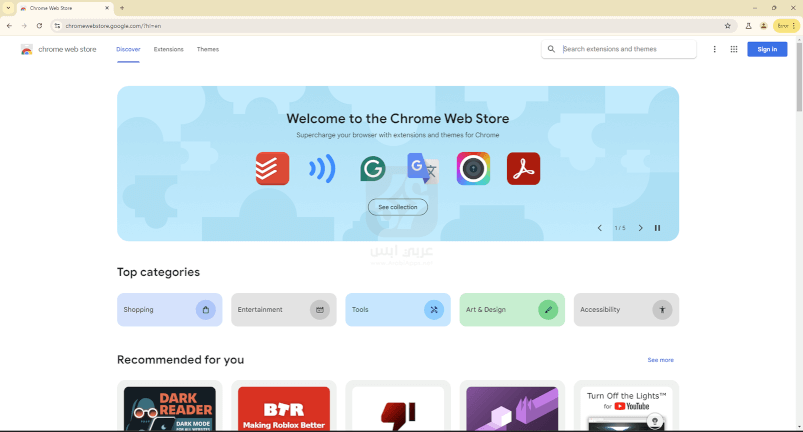Open See more recommended extensions
Screen dimensions: 803x432
(x=661, y=360)
